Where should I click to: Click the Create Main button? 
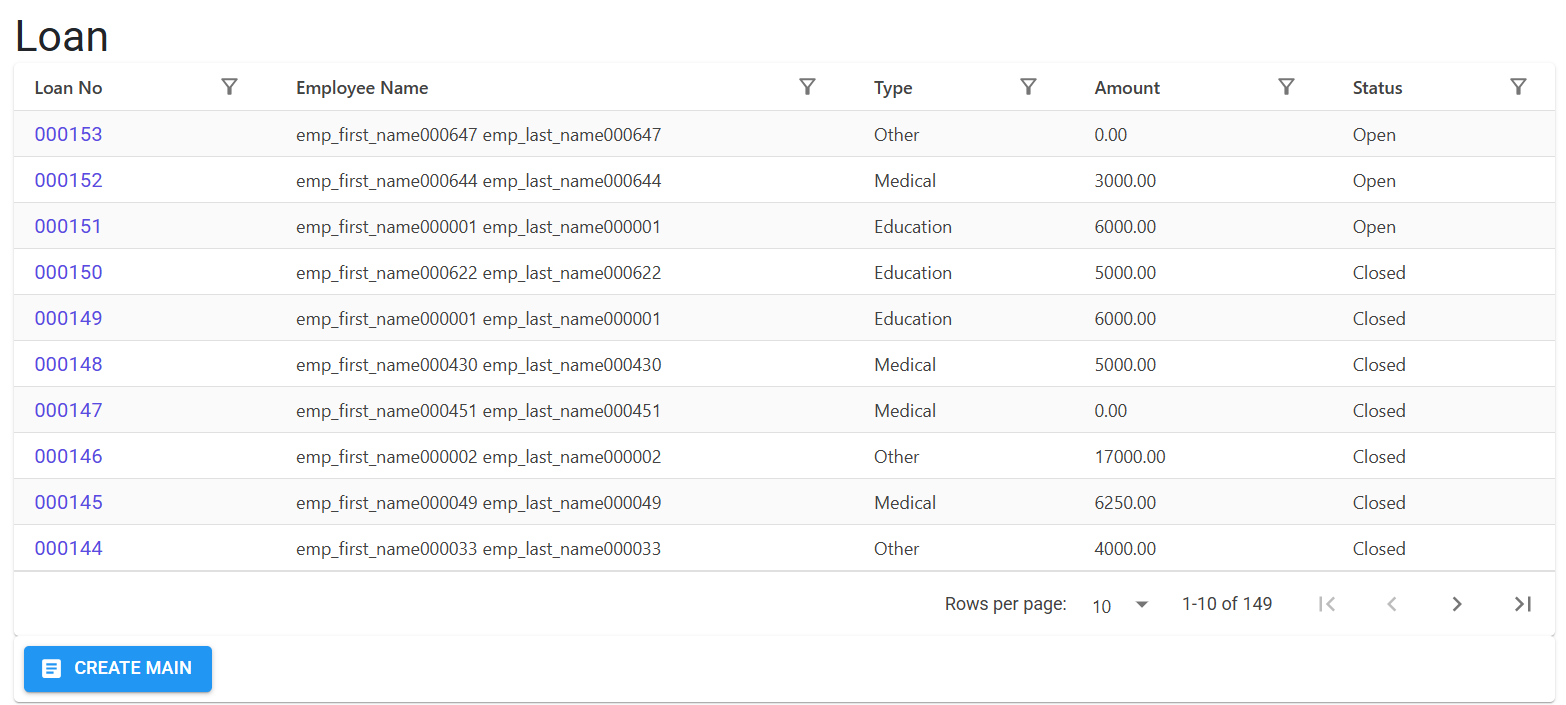coord(118,668)
